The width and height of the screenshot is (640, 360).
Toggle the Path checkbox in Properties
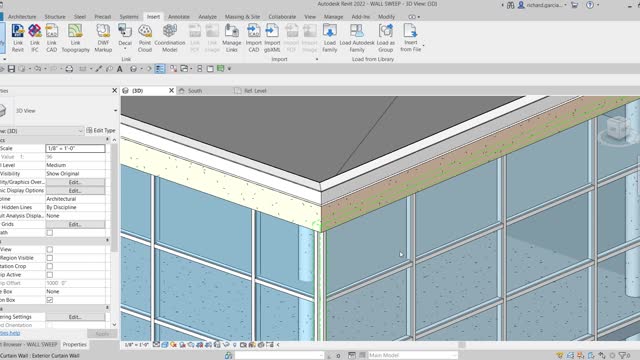point(49,233)
